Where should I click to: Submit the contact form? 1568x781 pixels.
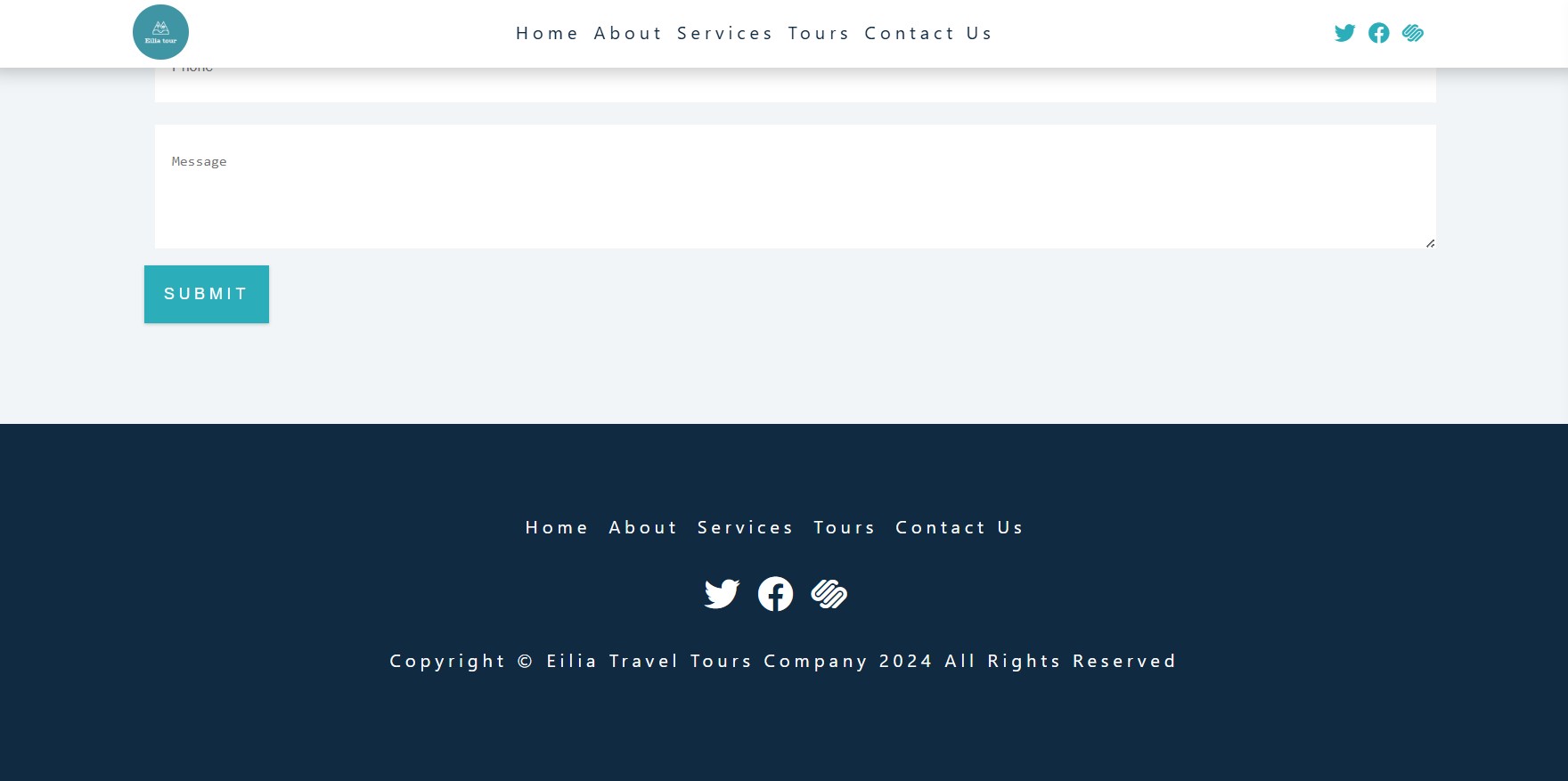207,294
